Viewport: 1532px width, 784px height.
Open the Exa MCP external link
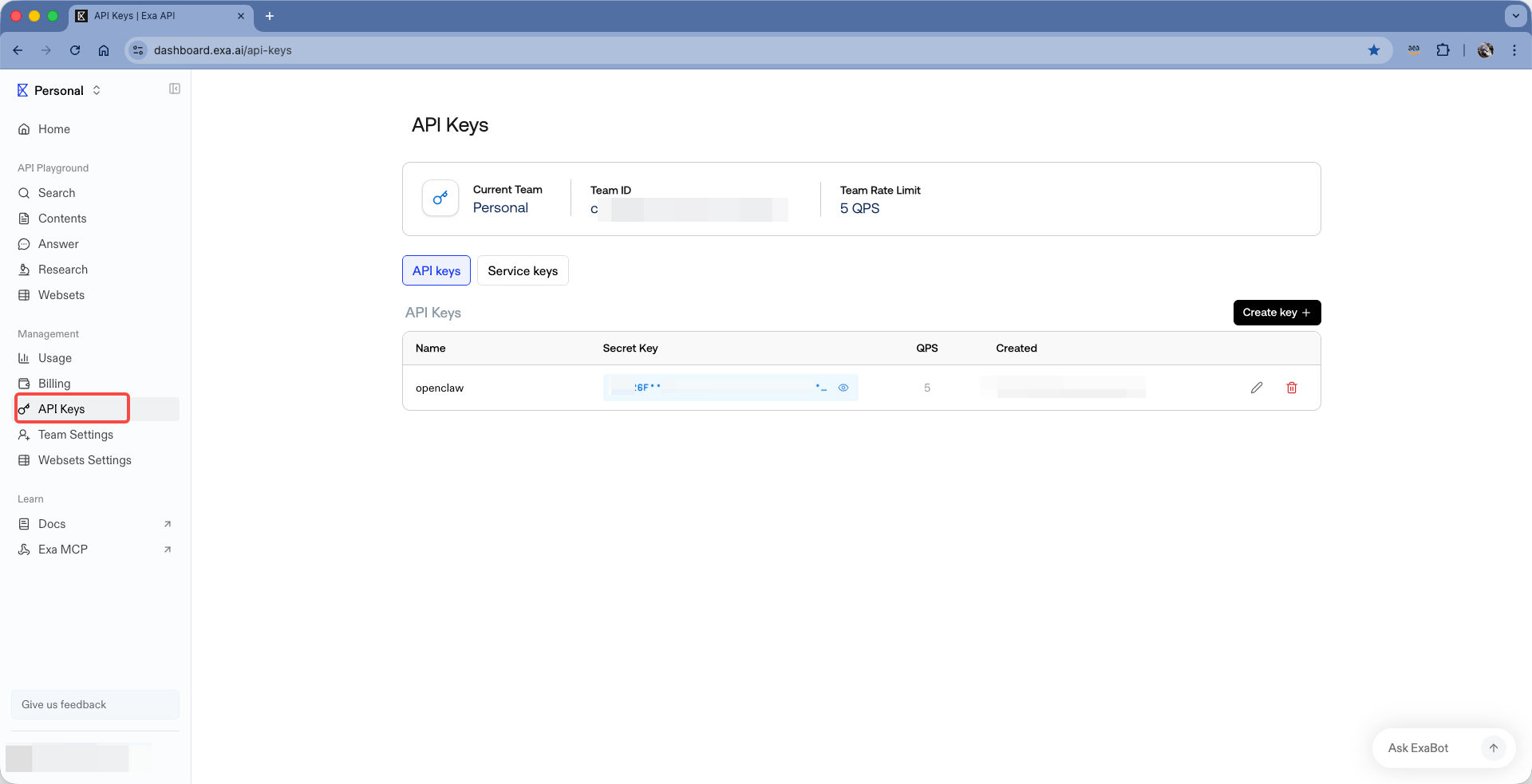point(63,550)
